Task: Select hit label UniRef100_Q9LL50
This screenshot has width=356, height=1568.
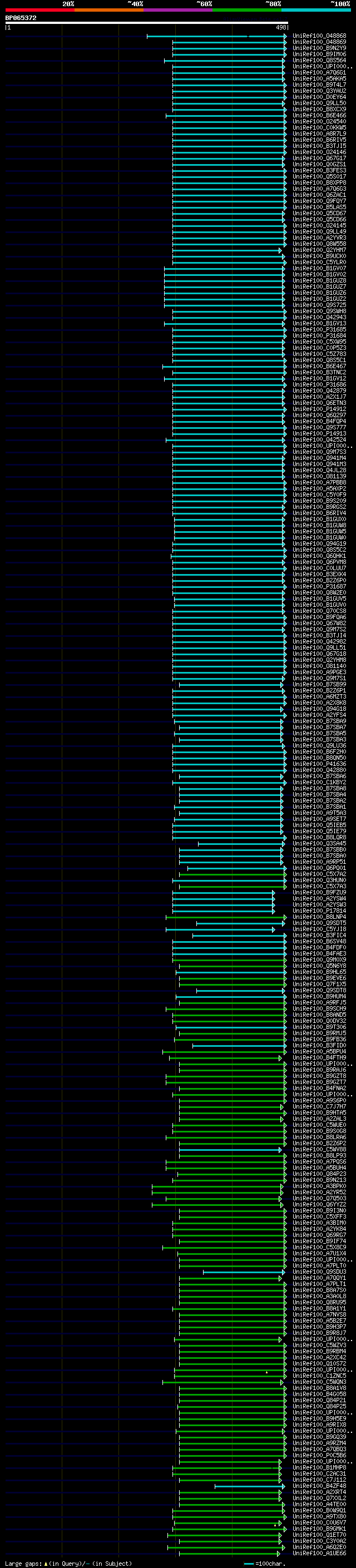Action: coord(319,103)
